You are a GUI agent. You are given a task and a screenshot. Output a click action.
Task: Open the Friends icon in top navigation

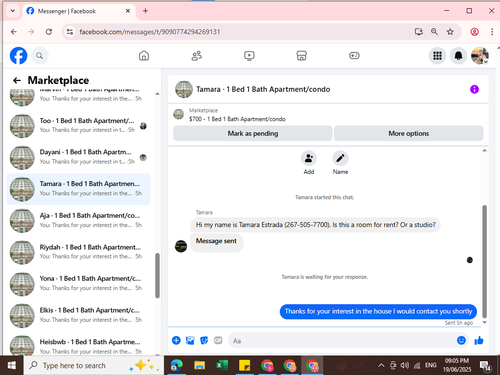click(x=197, y=56)
